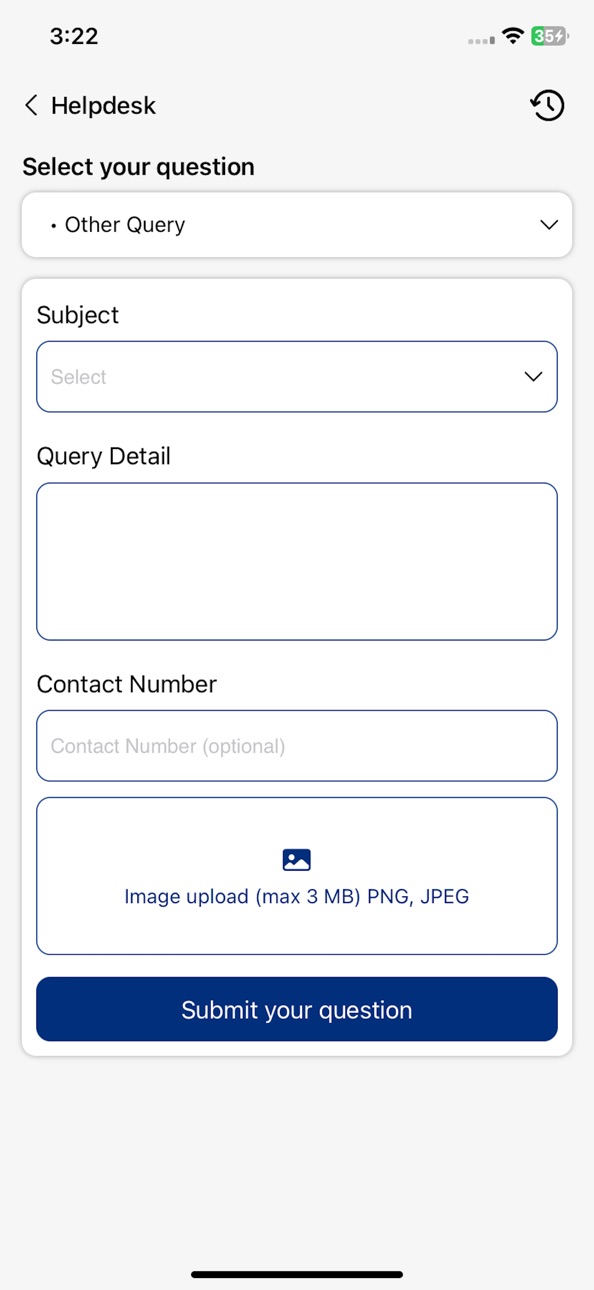This screenshot has height=1290, width=594.
Task: Click the Subject field label
Action: coord(78,315)
